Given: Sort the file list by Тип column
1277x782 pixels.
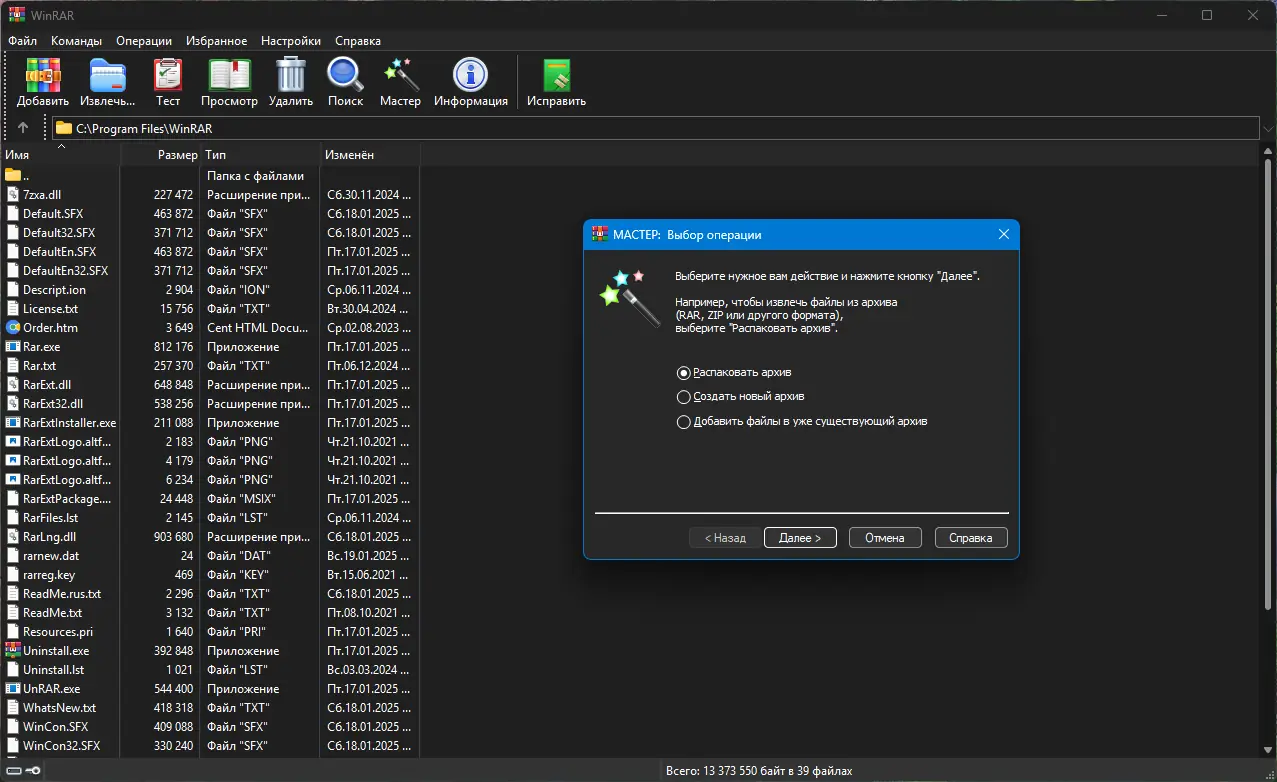Looking at the screenshot, I should [260, 155].
